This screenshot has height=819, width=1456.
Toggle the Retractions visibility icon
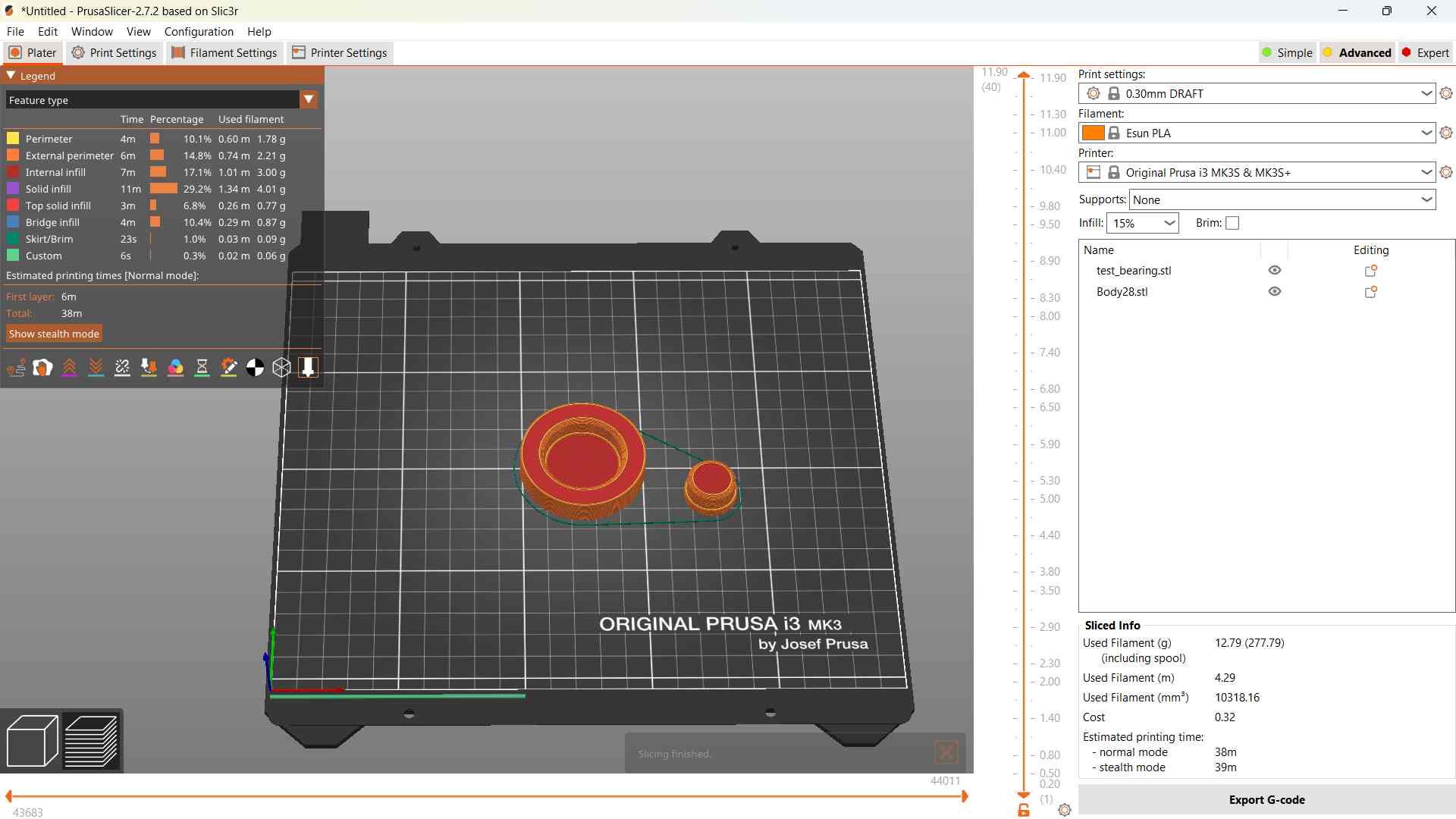point(69,368)
